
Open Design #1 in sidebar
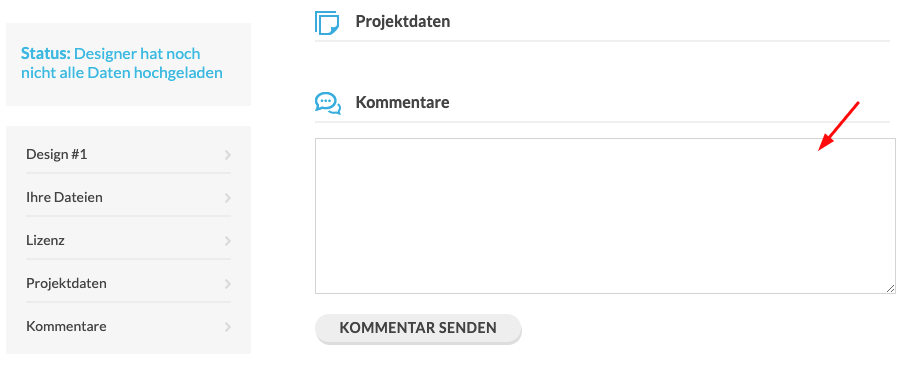[128, 154]
